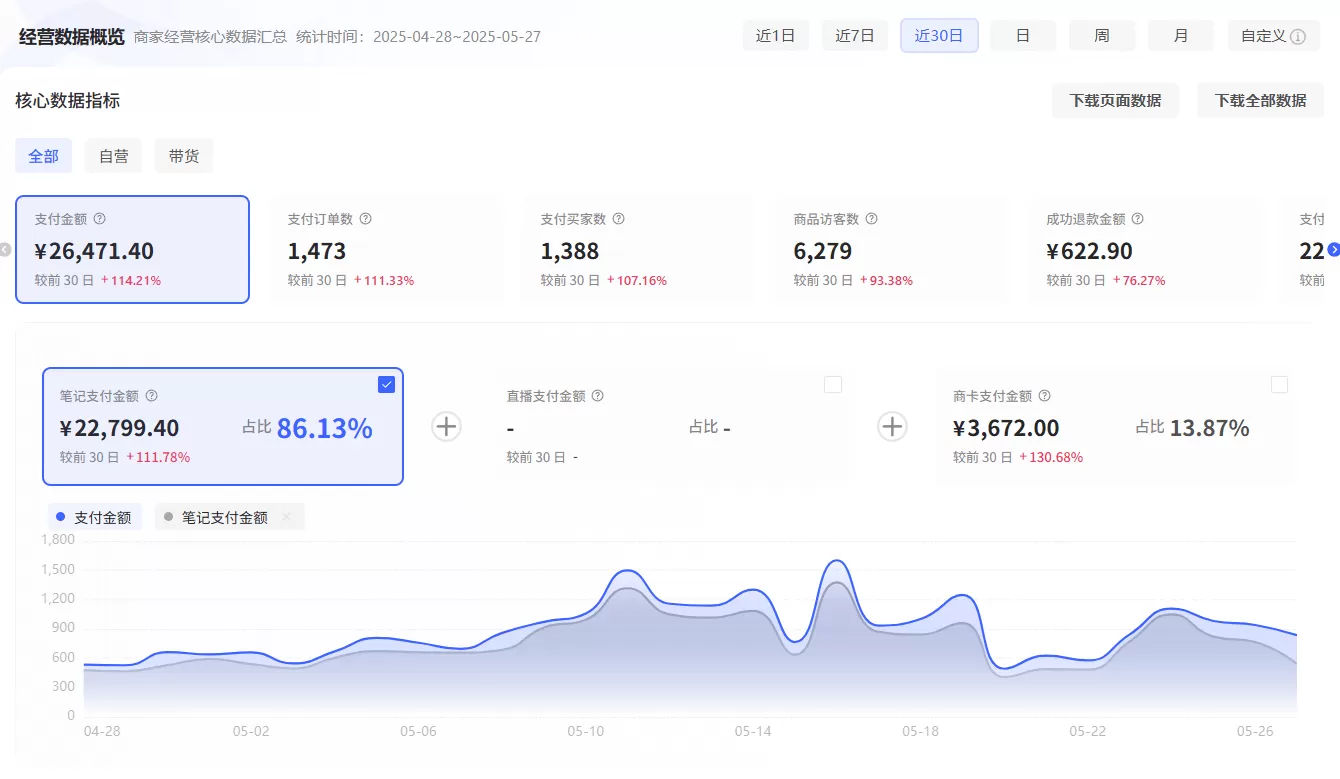This screenshot has width=1340, height=779.
Task: Select the 近7日 time range
Action: click(855, 35)
